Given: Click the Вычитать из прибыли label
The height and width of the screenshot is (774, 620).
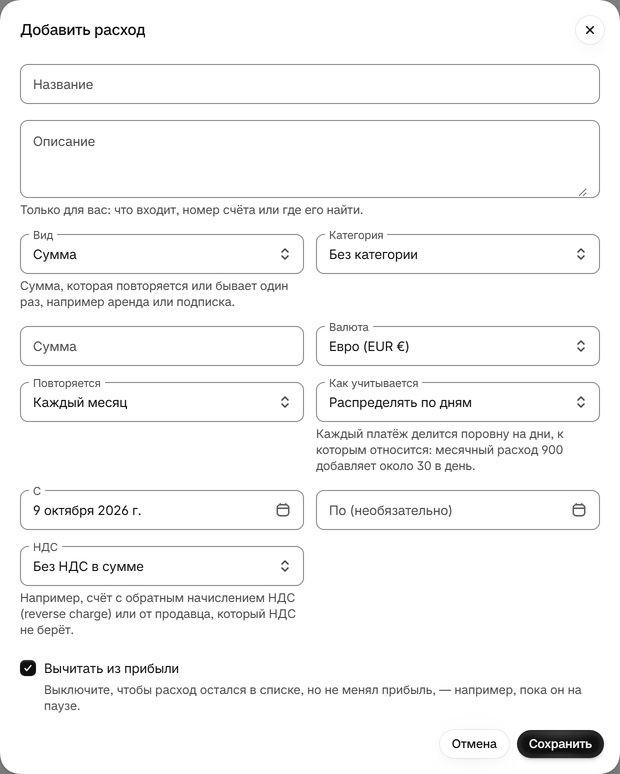Looking at the screenshot, I should click(112, 668).
